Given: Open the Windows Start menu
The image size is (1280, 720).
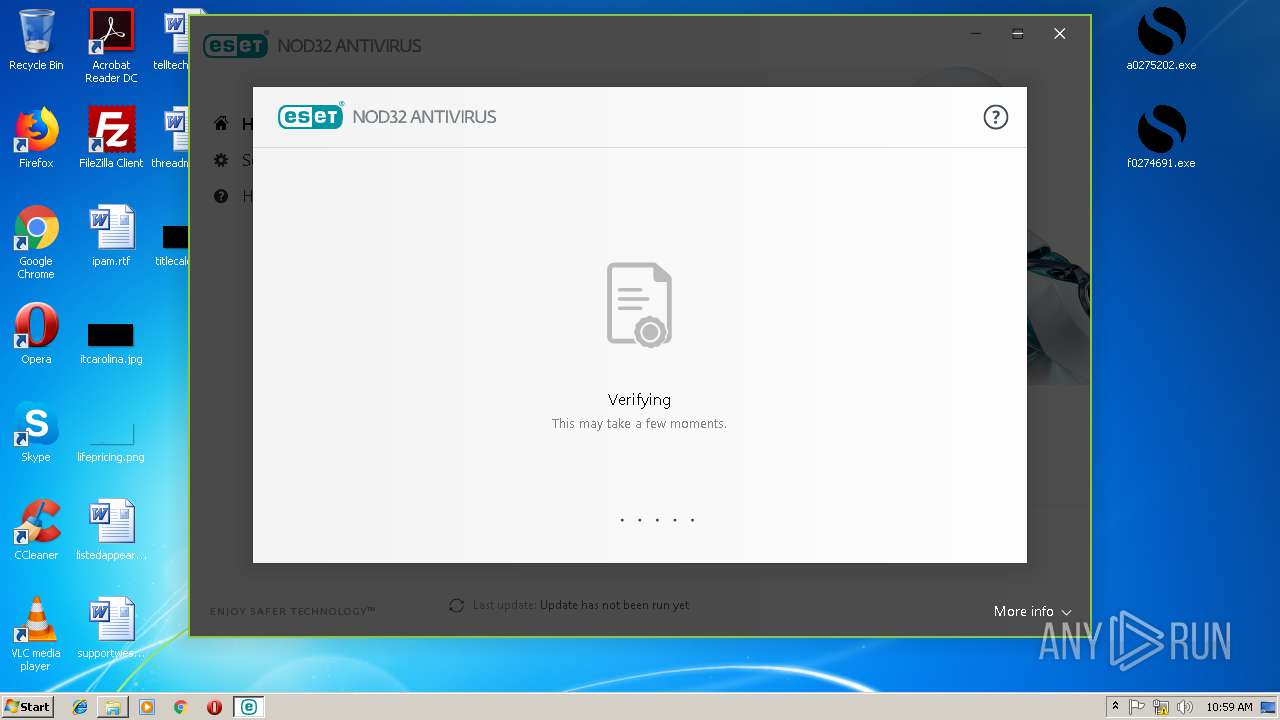Looking at the screenshot, I should click(28, 706).
